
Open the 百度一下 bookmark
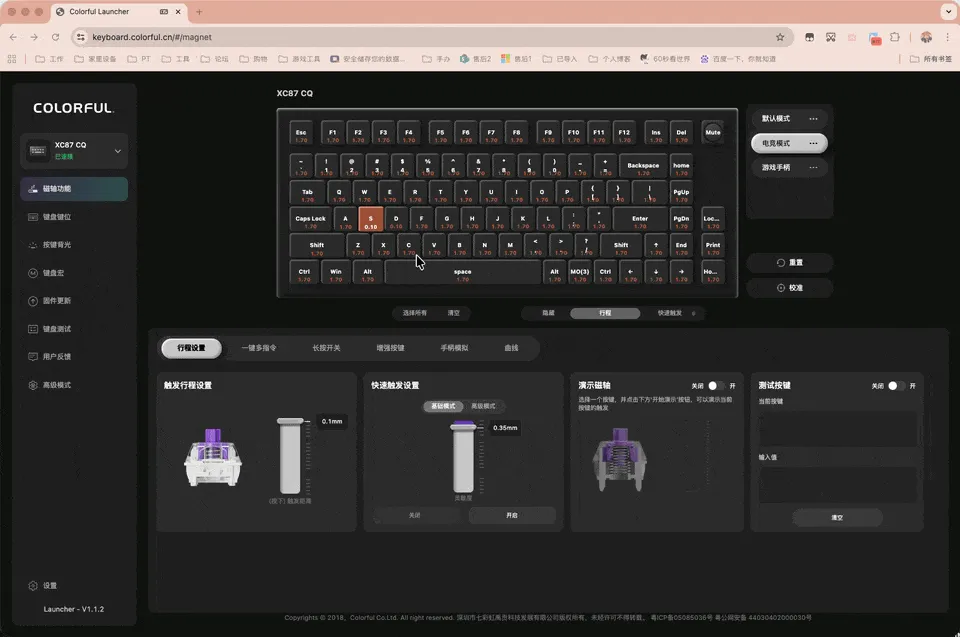click(738, 59)
